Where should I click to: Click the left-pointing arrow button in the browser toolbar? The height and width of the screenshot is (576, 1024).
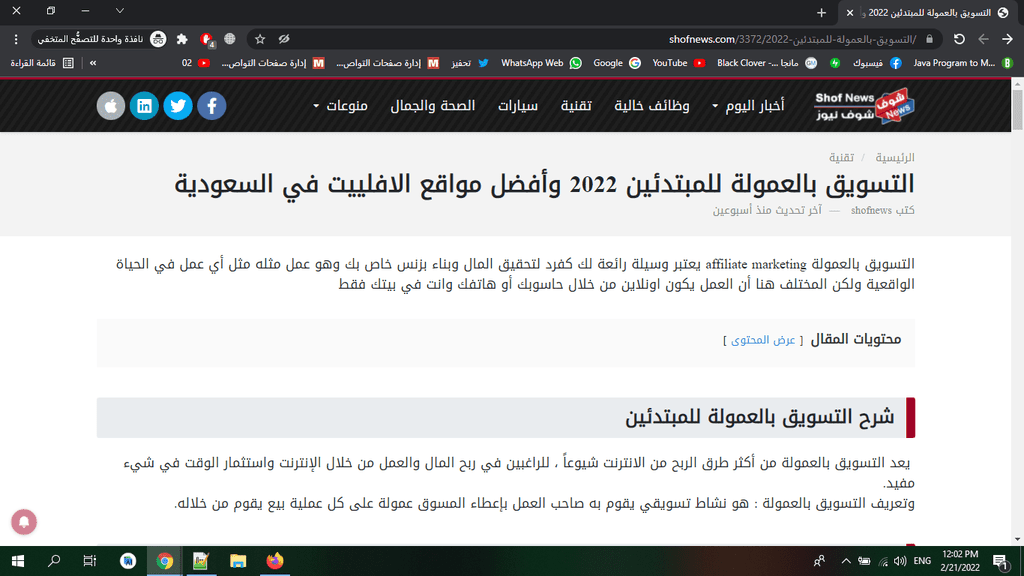984,39
